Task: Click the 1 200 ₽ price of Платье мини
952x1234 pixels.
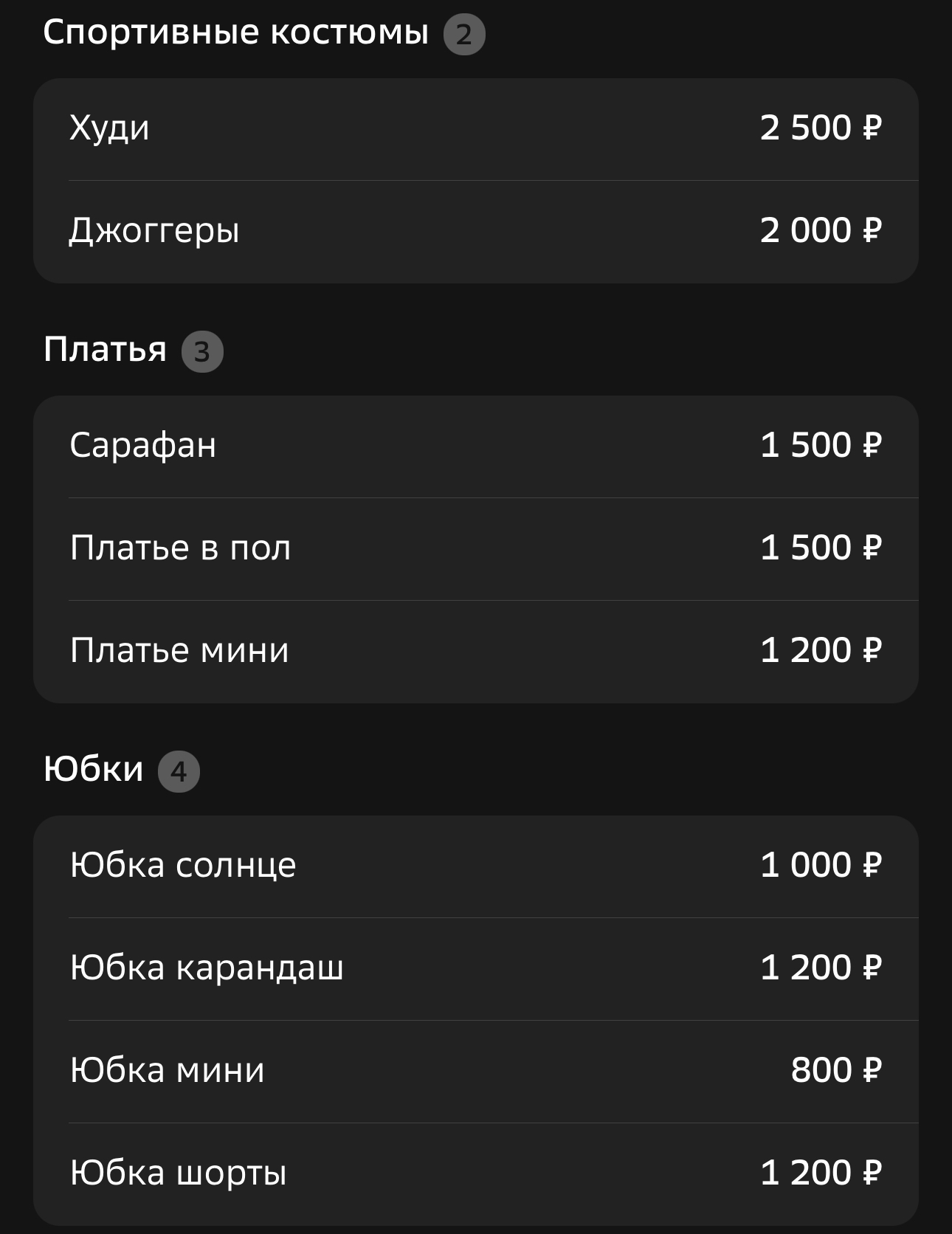Action: click(x=821, y=651)
